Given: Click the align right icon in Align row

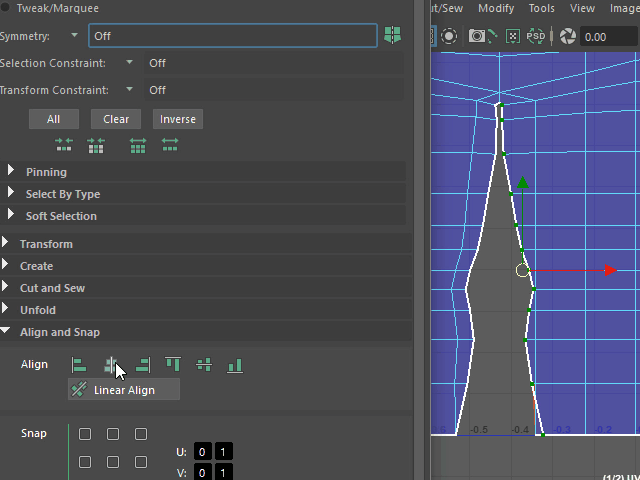Looking at the screenshot, I should click(x=142, y=365).
